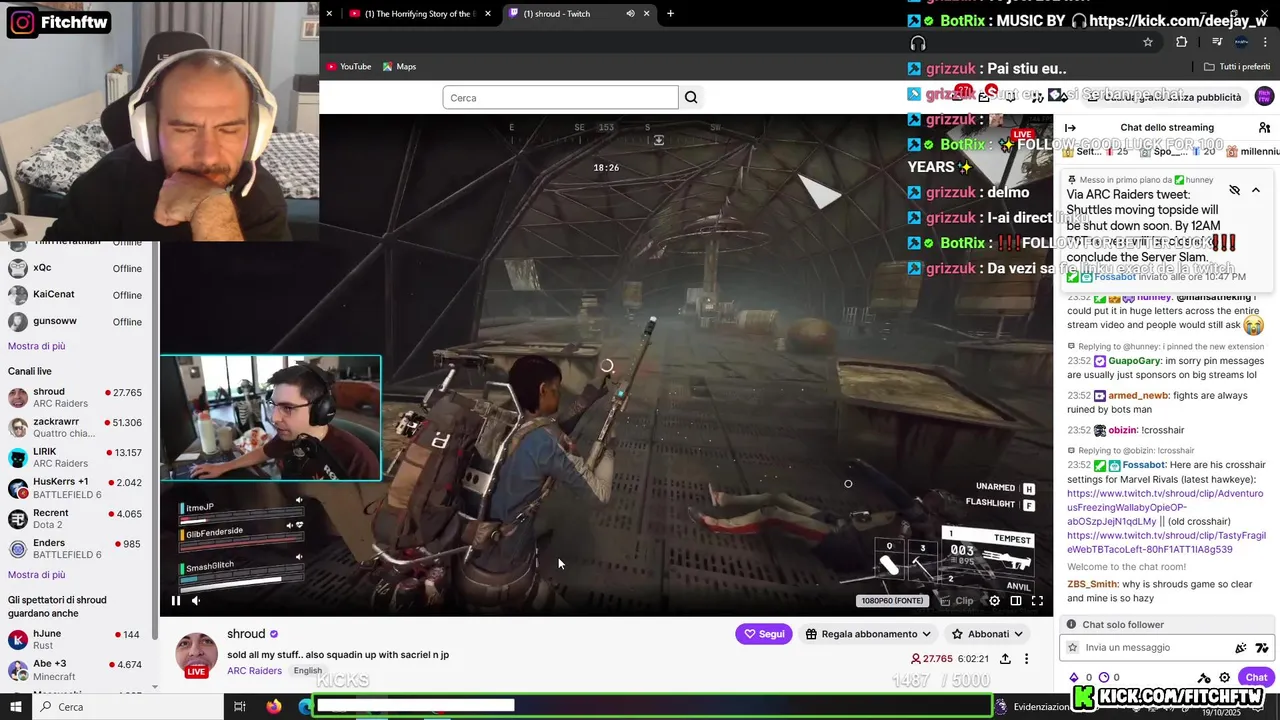Follow shroud with the Segui button
The height and width of the screenshot is (720, 1280).
tap(764, 634)
